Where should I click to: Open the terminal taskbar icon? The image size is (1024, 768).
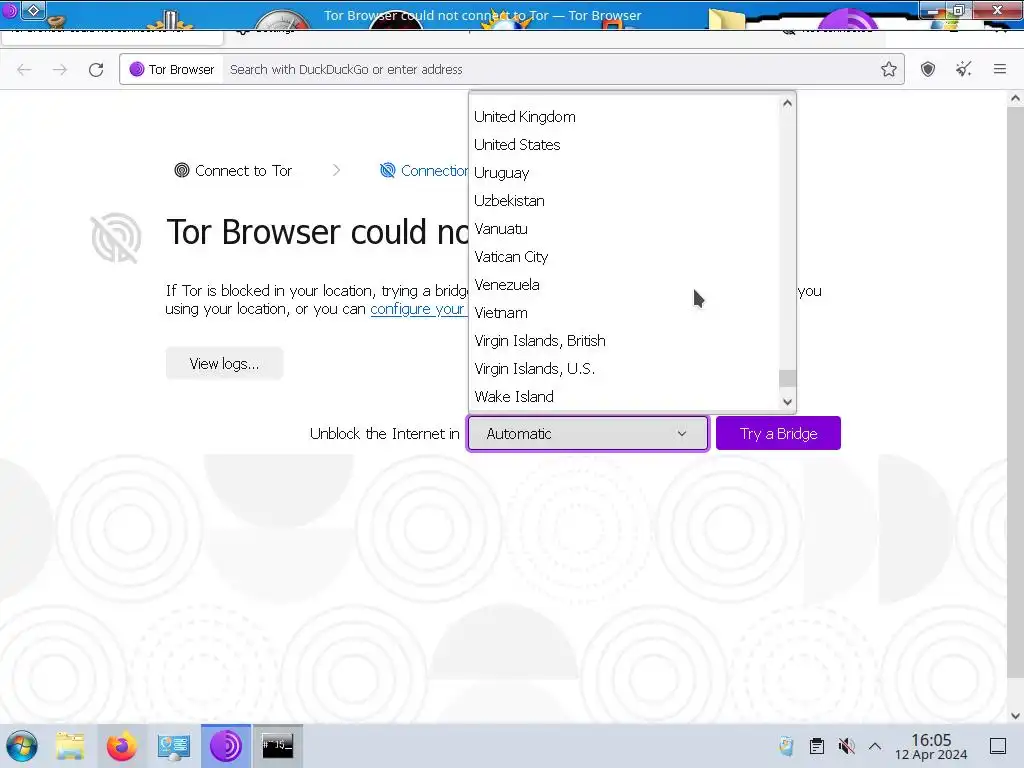pyautogui.click(x=278, y=746)
